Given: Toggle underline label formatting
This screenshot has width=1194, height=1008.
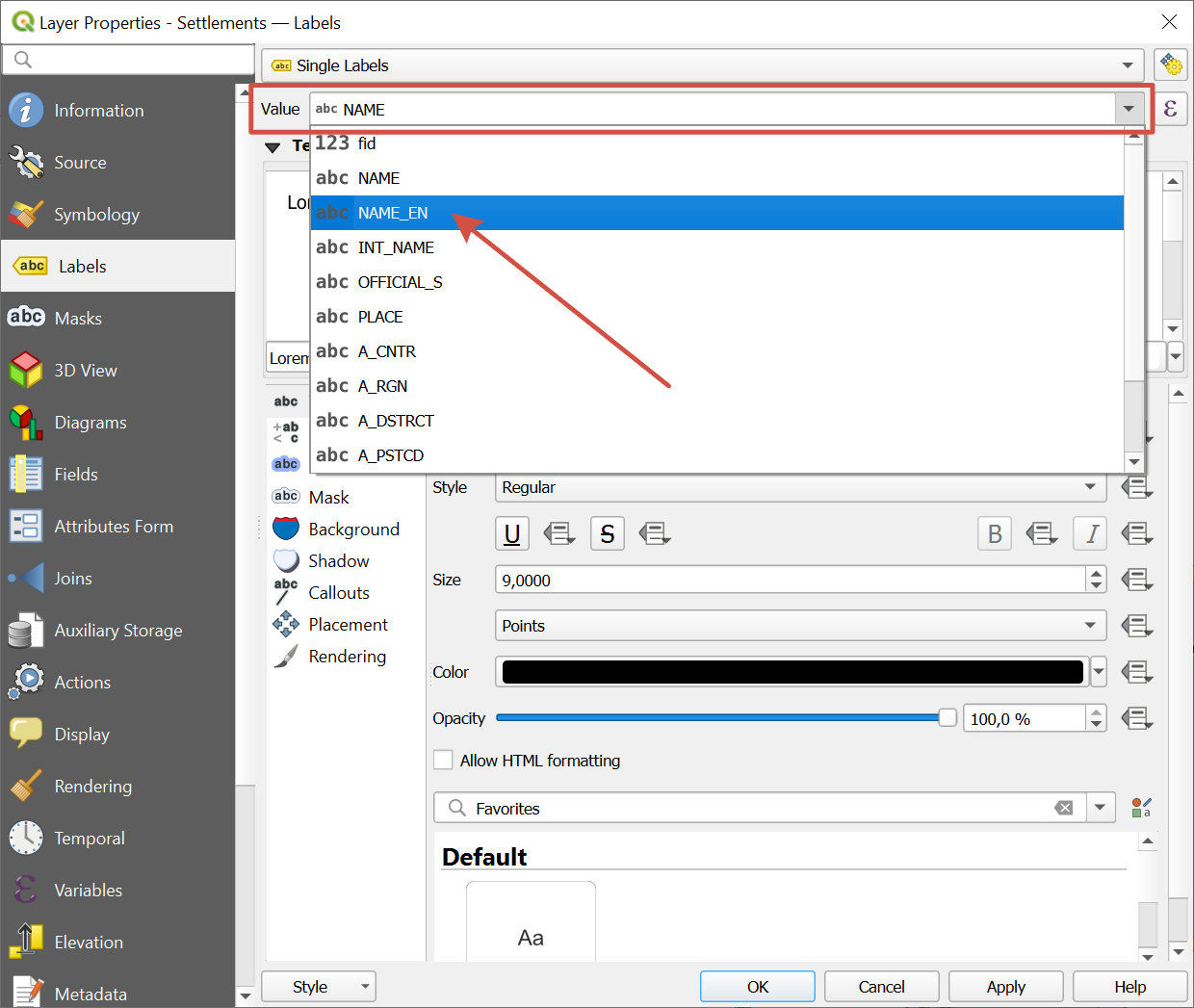Looking at the screenshot, I should tap(511, 532).
